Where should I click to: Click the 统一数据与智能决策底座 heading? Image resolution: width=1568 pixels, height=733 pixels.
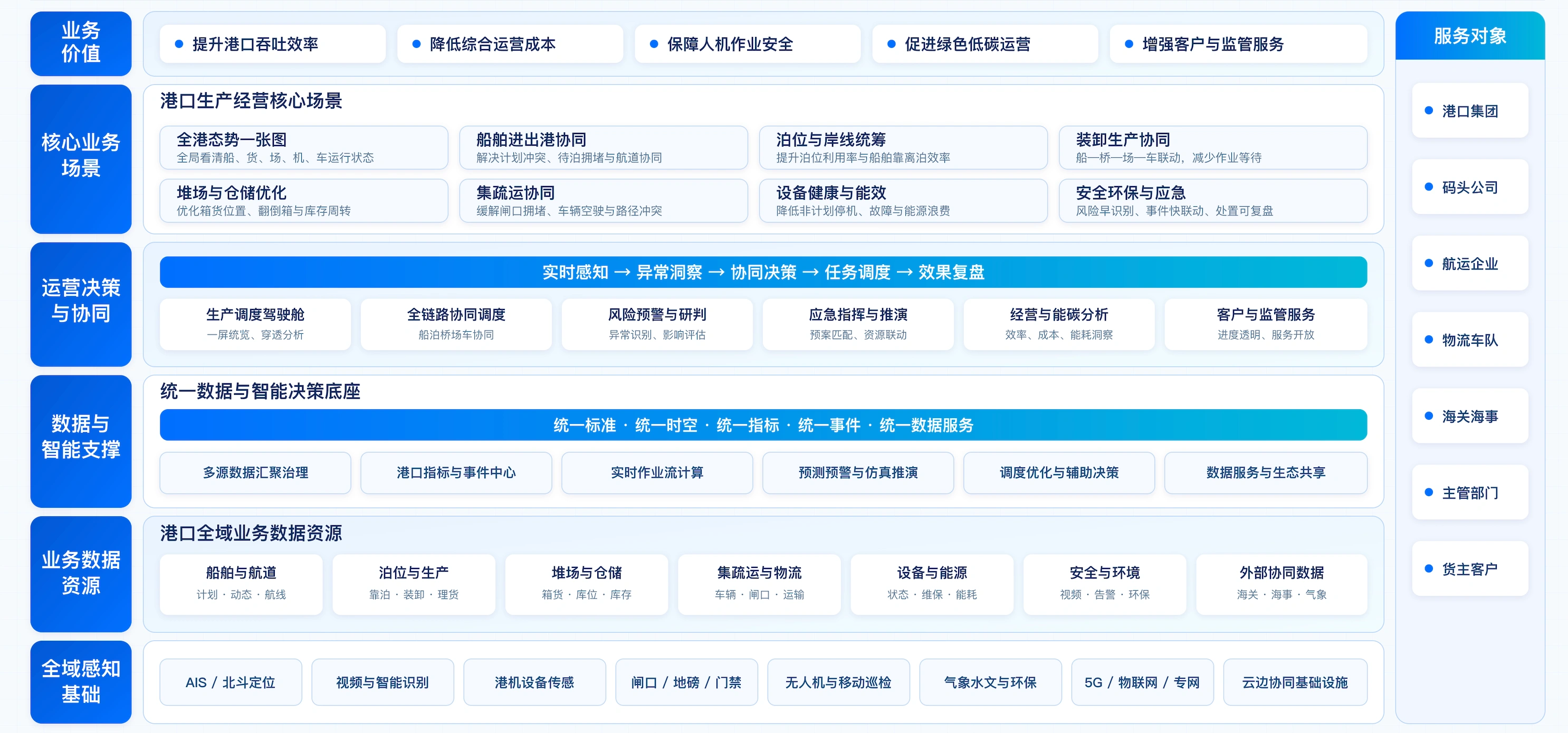(261, 391)
